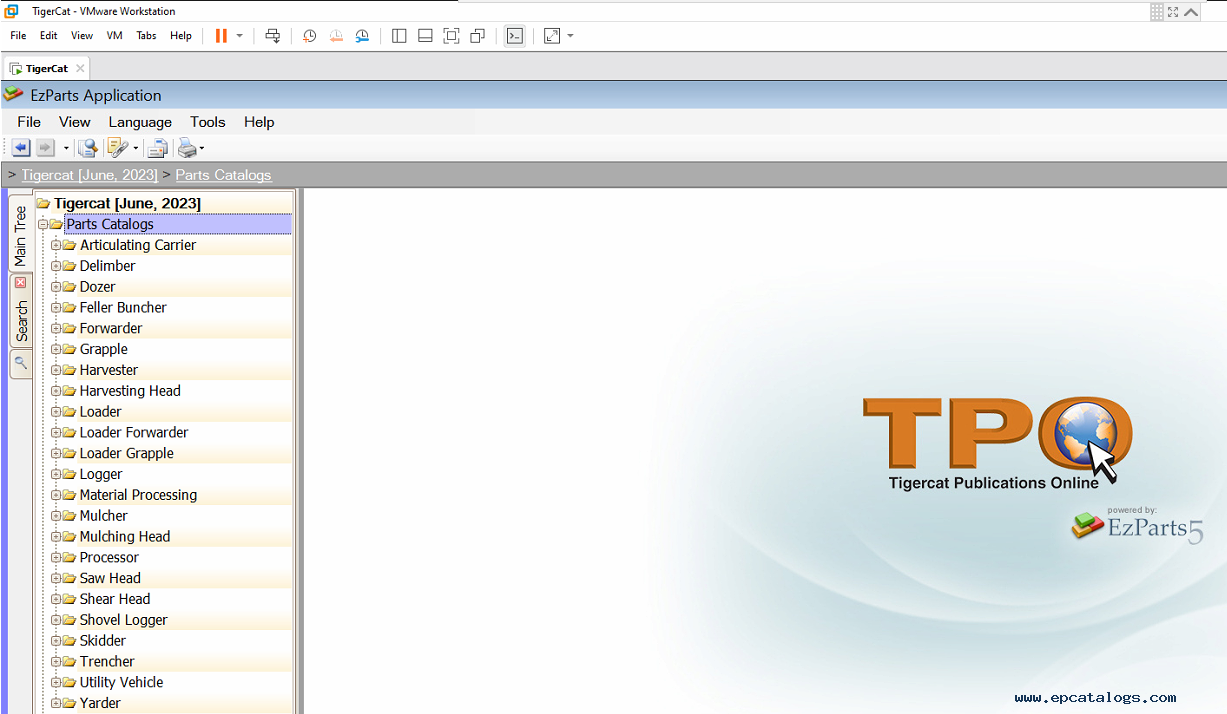
Task: Click the VMware console view icon
Action: pos(514,36)
